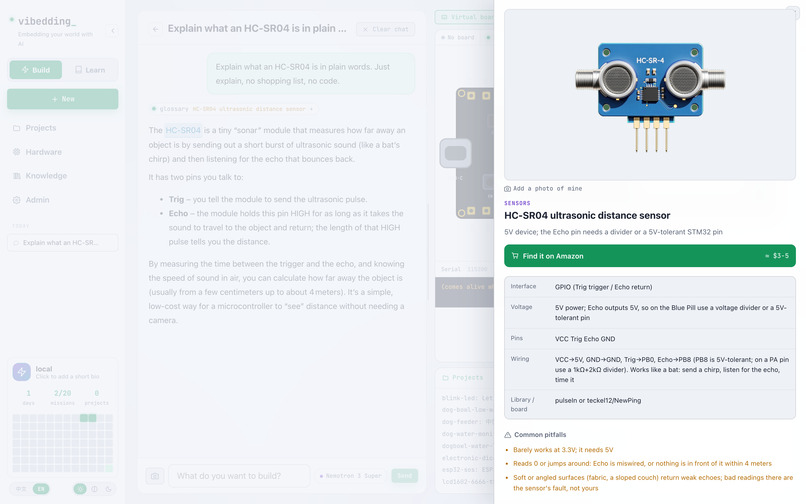806x504 pixels.
Task: Click the Clear chat button
Action: (x=386, y=29)
